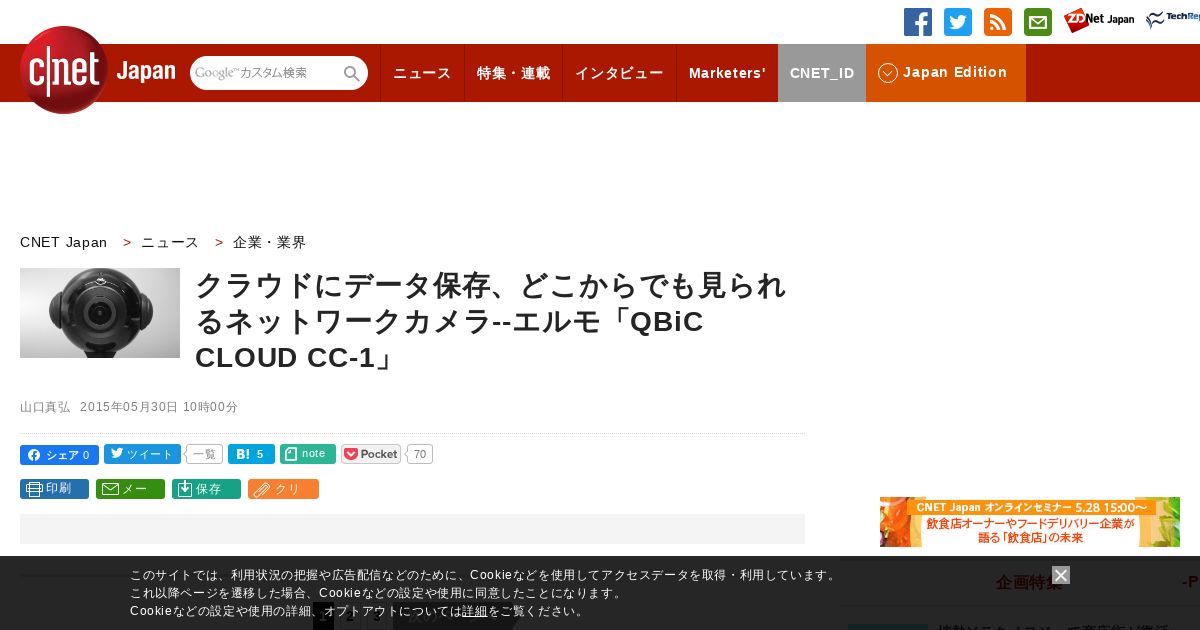Open the tweet 一覧 list button
The width and height of the screenshot is (1200, 630).
click(204, 454)
